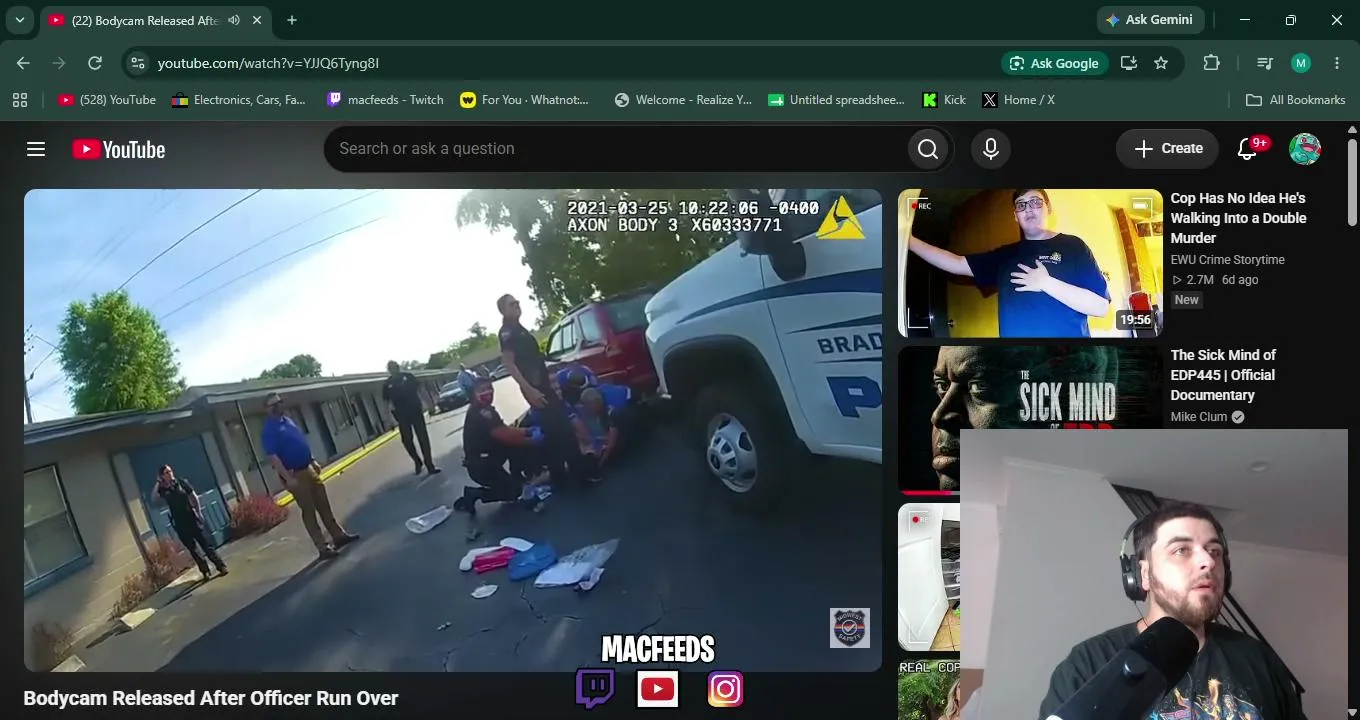Open a new browser tab
Screen dimensions: 1360x720
coord(292,20)
